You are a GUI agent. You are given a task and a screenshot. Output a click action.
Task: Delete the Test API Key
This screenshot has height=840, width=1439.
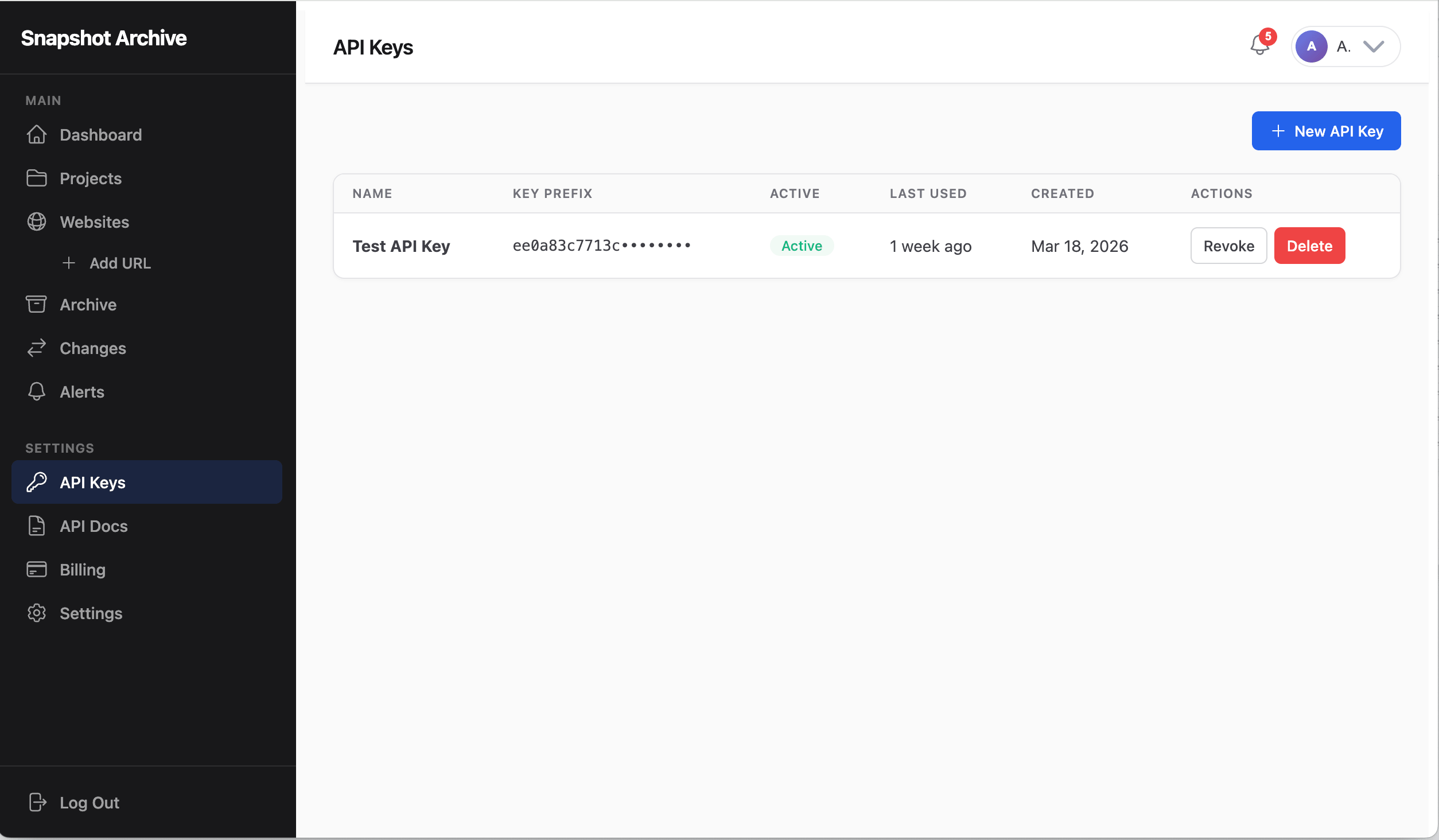pyautogui.click(x=1309, y=246)
